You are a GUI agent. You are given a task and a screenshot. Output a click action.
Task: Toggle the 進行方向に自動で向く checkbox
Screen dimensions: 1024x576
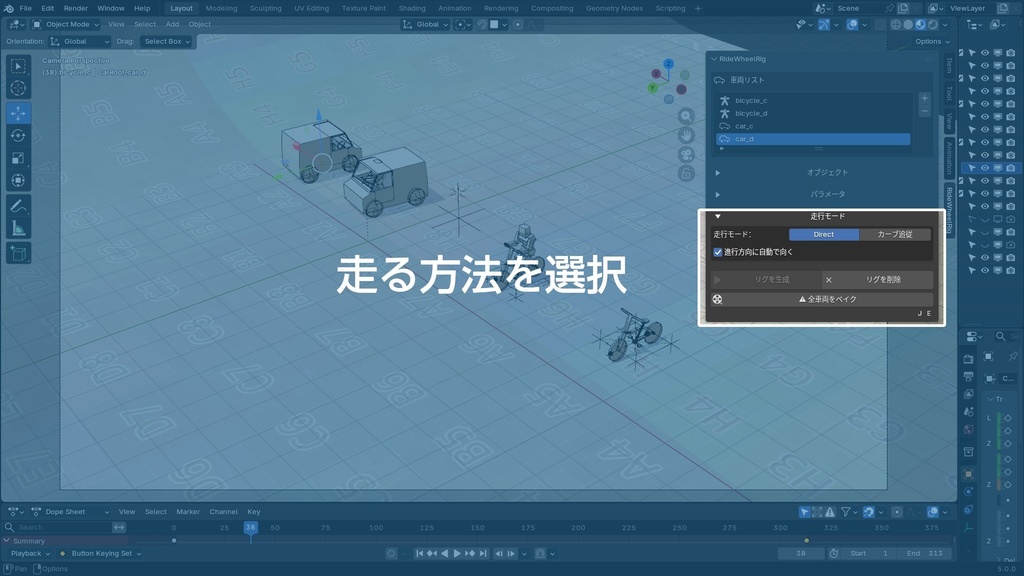coord(718,251)
